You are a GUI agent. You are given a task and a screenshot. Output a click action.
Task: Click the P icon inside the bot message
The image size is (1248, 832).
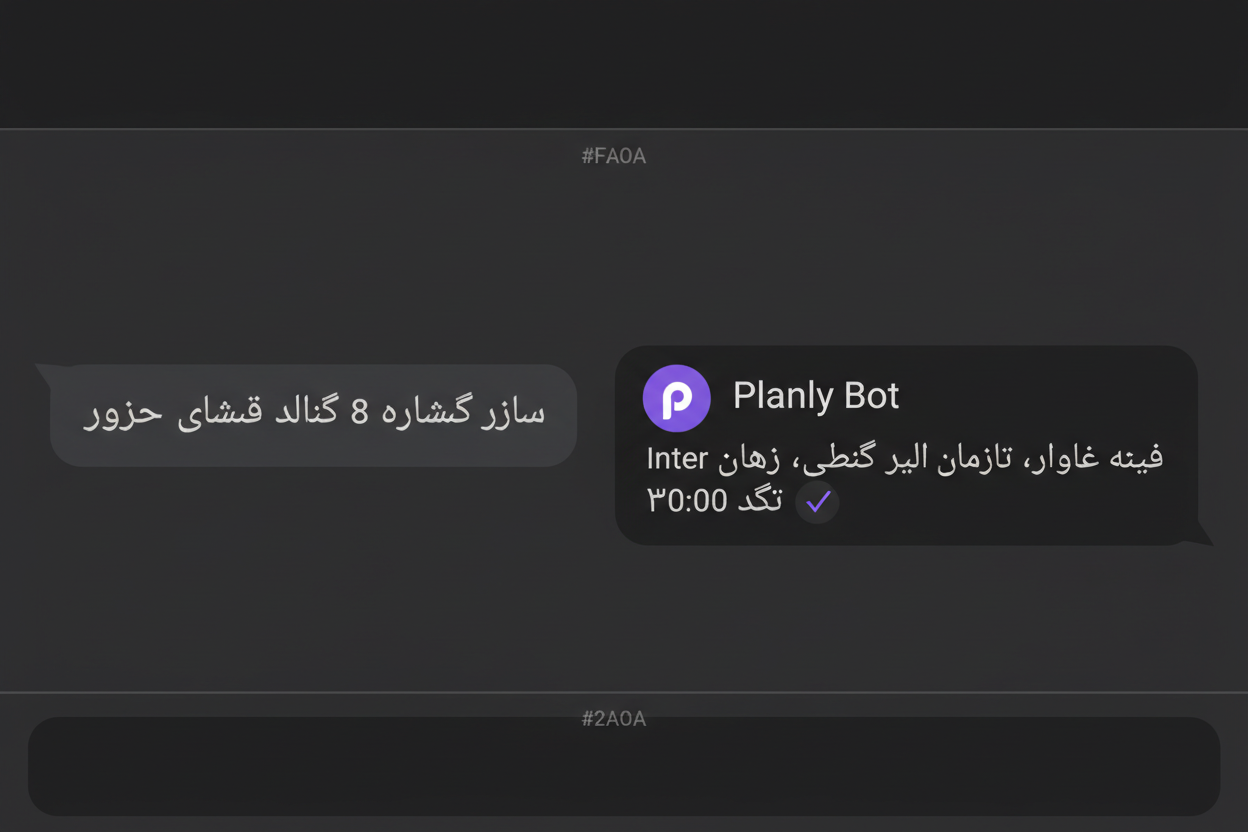[676, 397]
